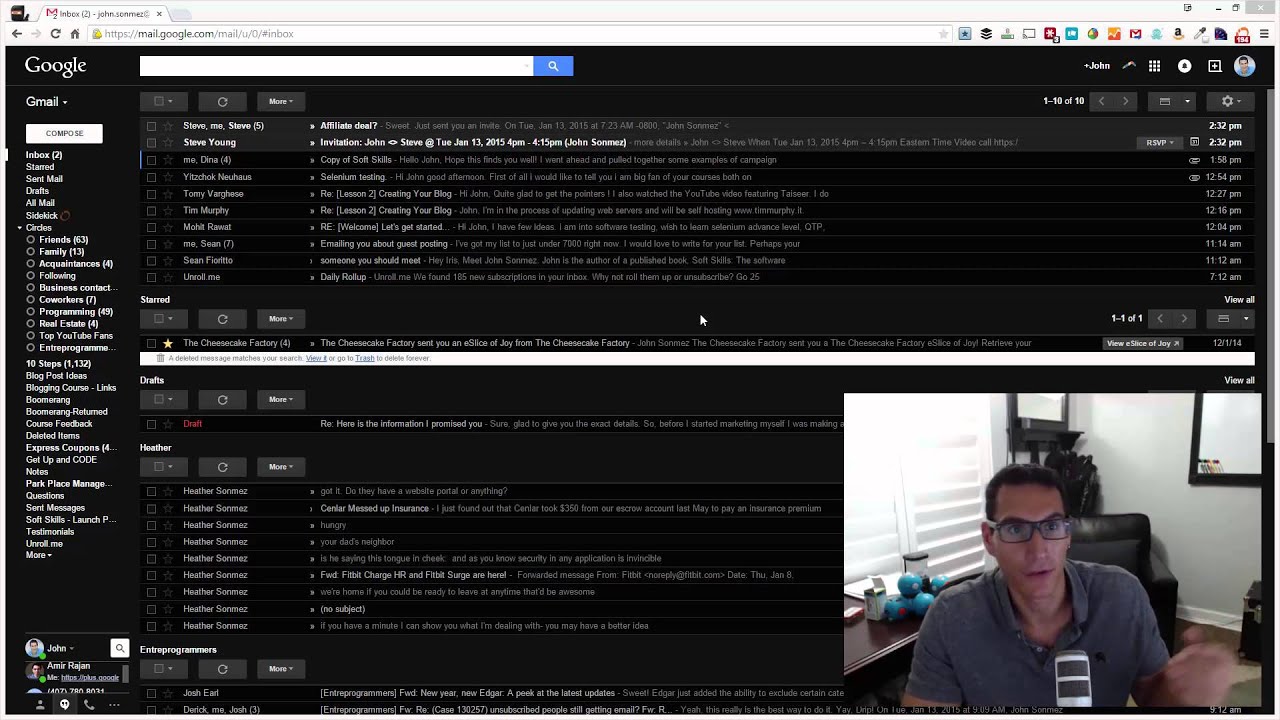Collapse the Circles label tree
The width and height of the screenshot is (1280, 720).
click(x=19, y=228)
